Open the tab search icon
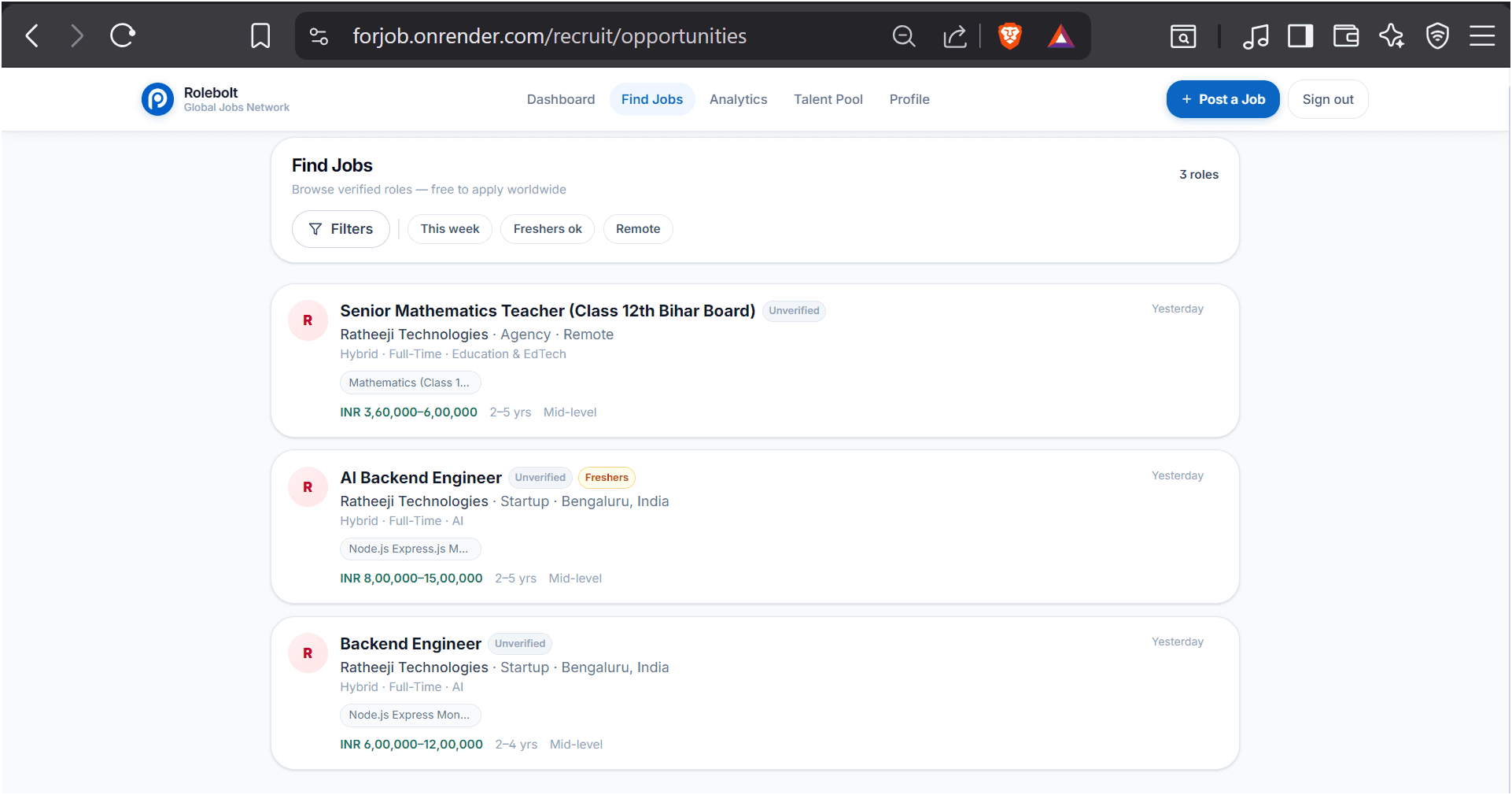Image resolution: width=1512 pixels, height=795 pixels. (x=1182, y=36)
